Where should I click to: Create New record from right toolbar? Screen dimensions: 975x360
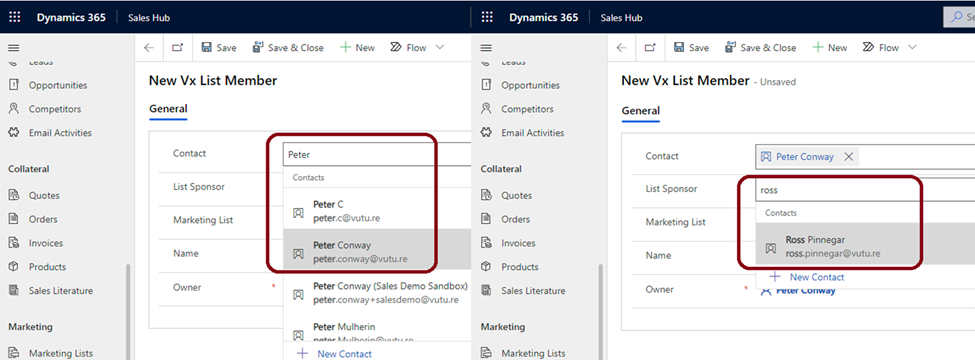[830, 47]
